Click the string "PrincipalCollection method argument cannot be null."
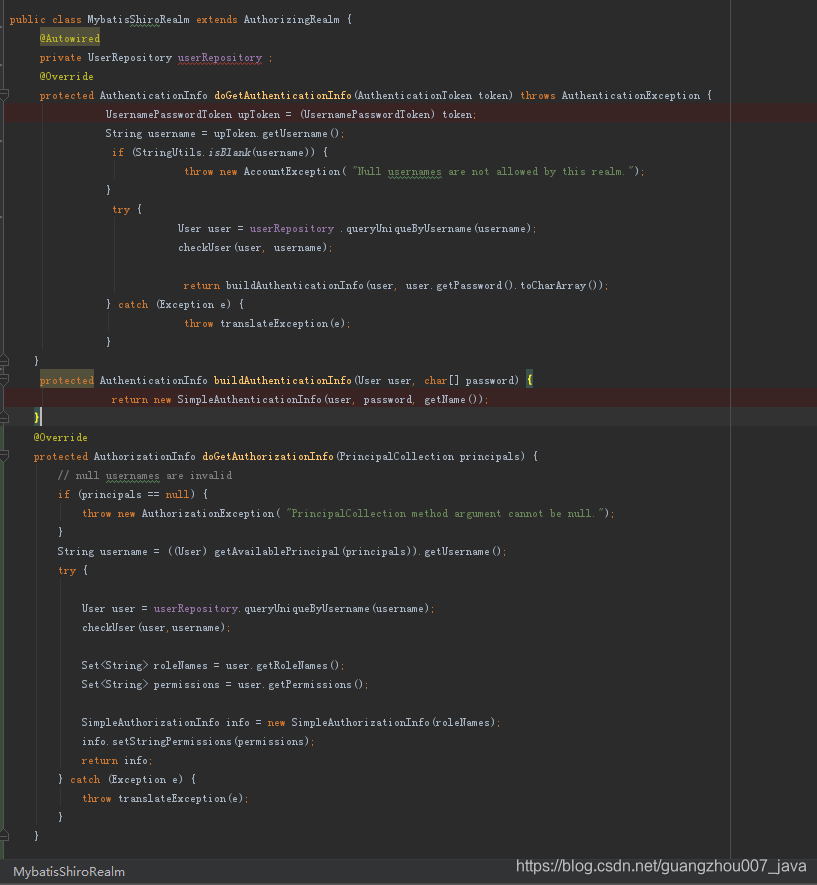This screenshot has width=817, height=885. (447, 514)
